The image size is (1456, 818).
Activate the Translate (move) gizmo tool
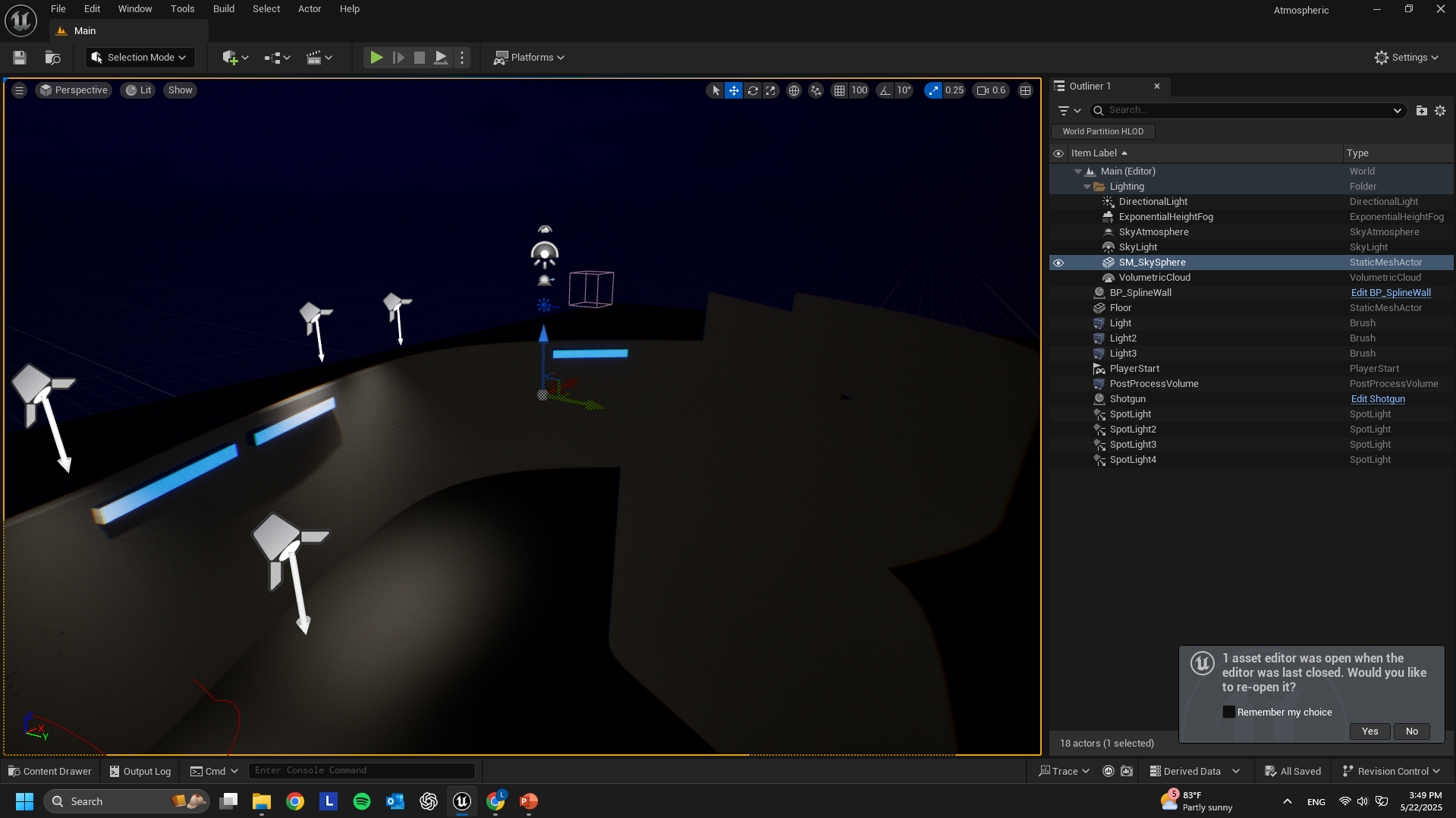[734, 90]
